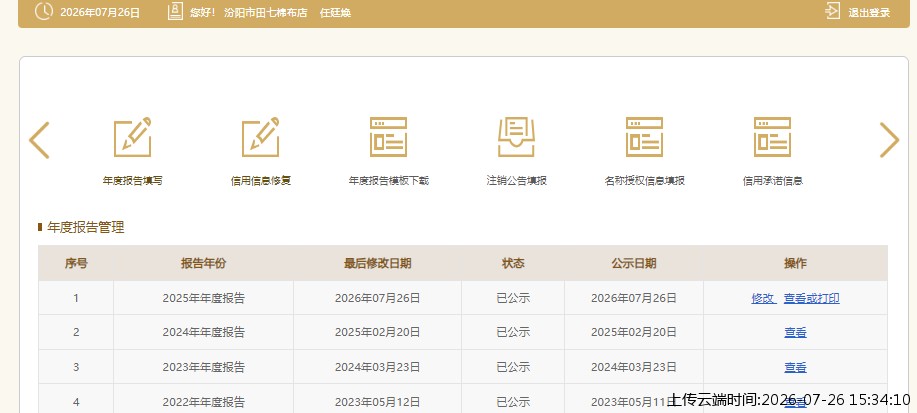Show previous items with left chevron
The width and height of the screenshot is (917, 413).
pyautogui.click(x=39, y=140)
